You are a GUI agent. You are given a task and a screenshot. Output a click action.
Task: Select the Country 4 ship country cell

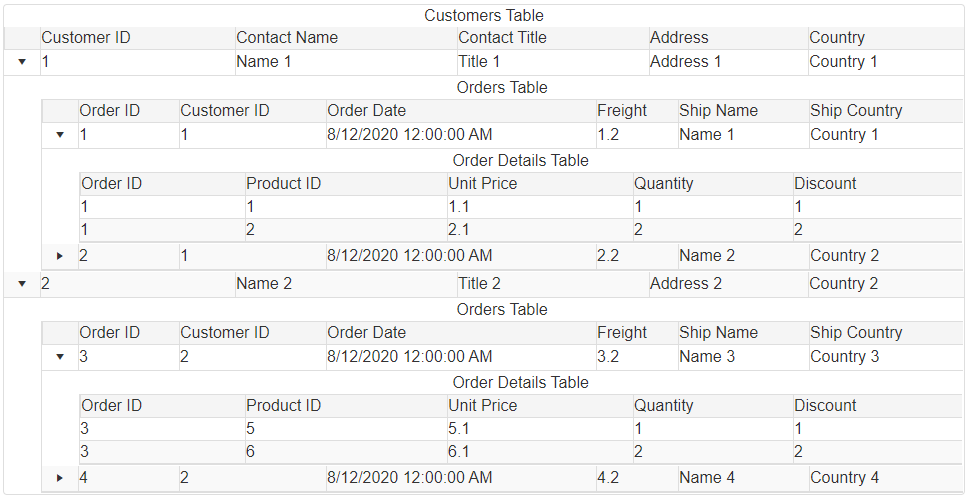click(845, 478)
